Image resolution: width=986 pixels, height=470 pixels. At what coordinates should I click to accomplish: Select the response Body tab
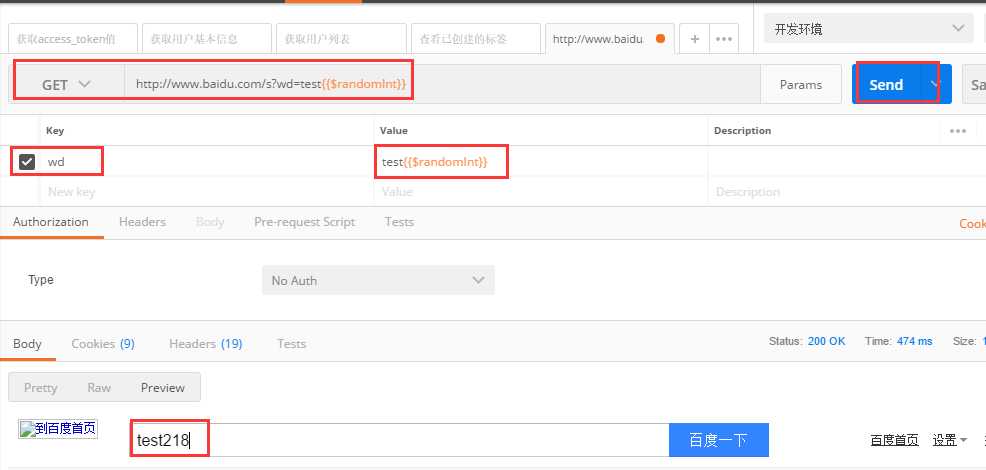[x=28, y=344]
